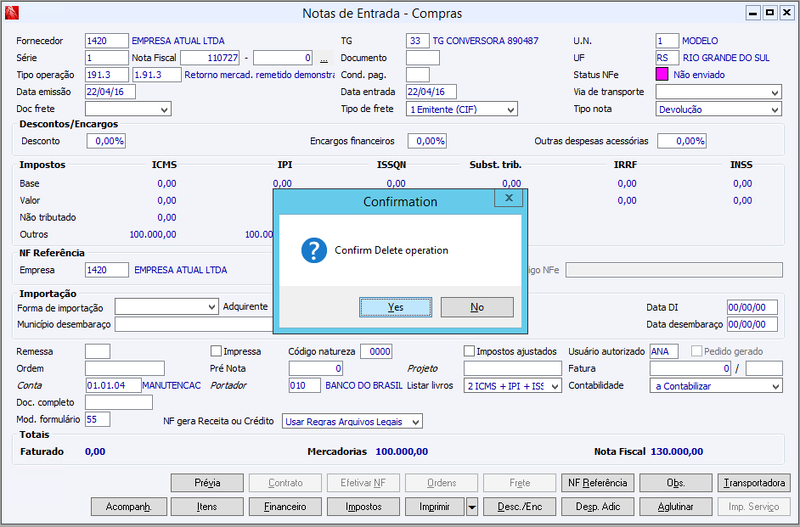Click the blue question mark icon in the dialog

coord(314,250)
